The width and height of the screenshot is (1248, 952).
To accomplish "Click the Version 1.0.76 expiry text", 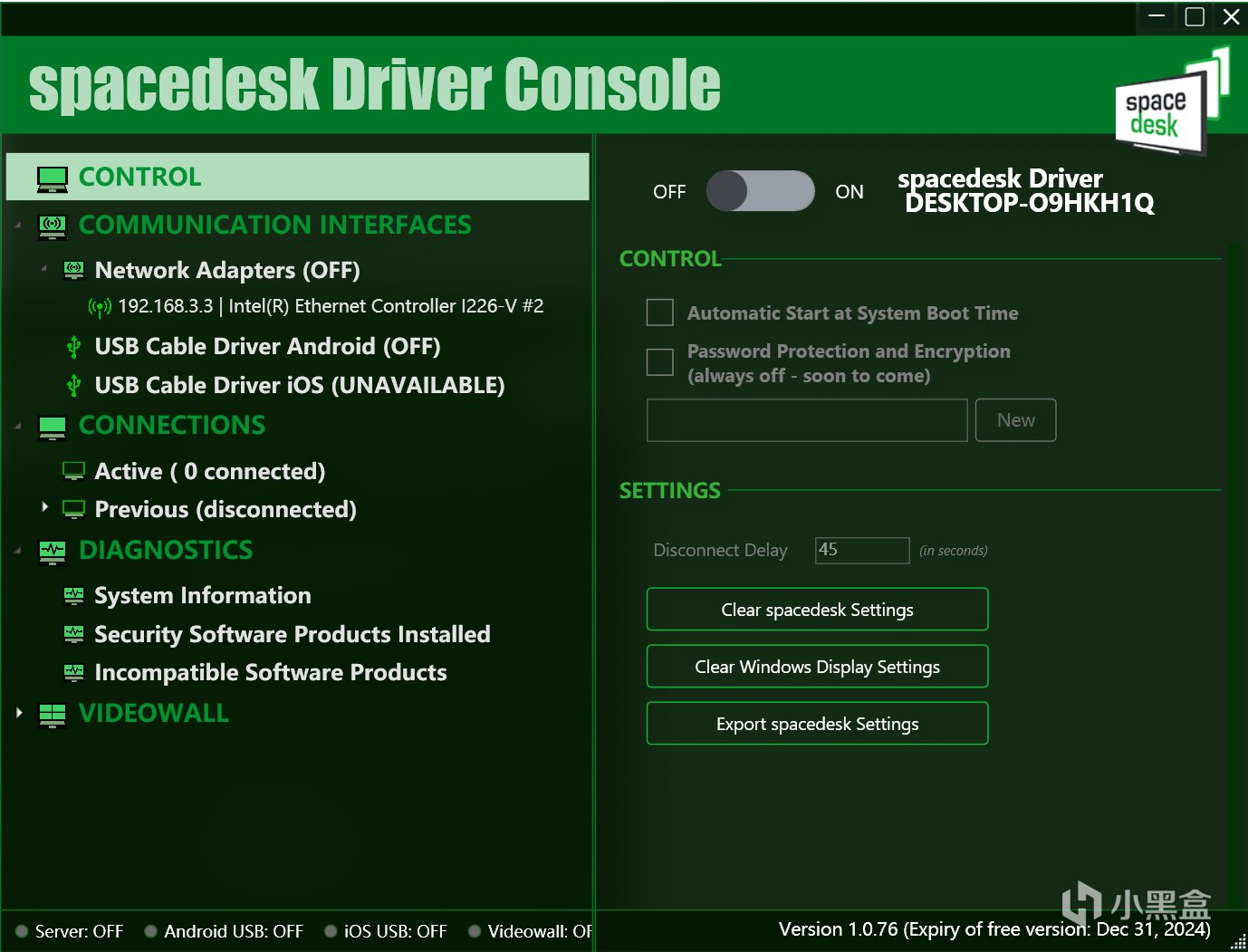I will click(x=994, y=929).
